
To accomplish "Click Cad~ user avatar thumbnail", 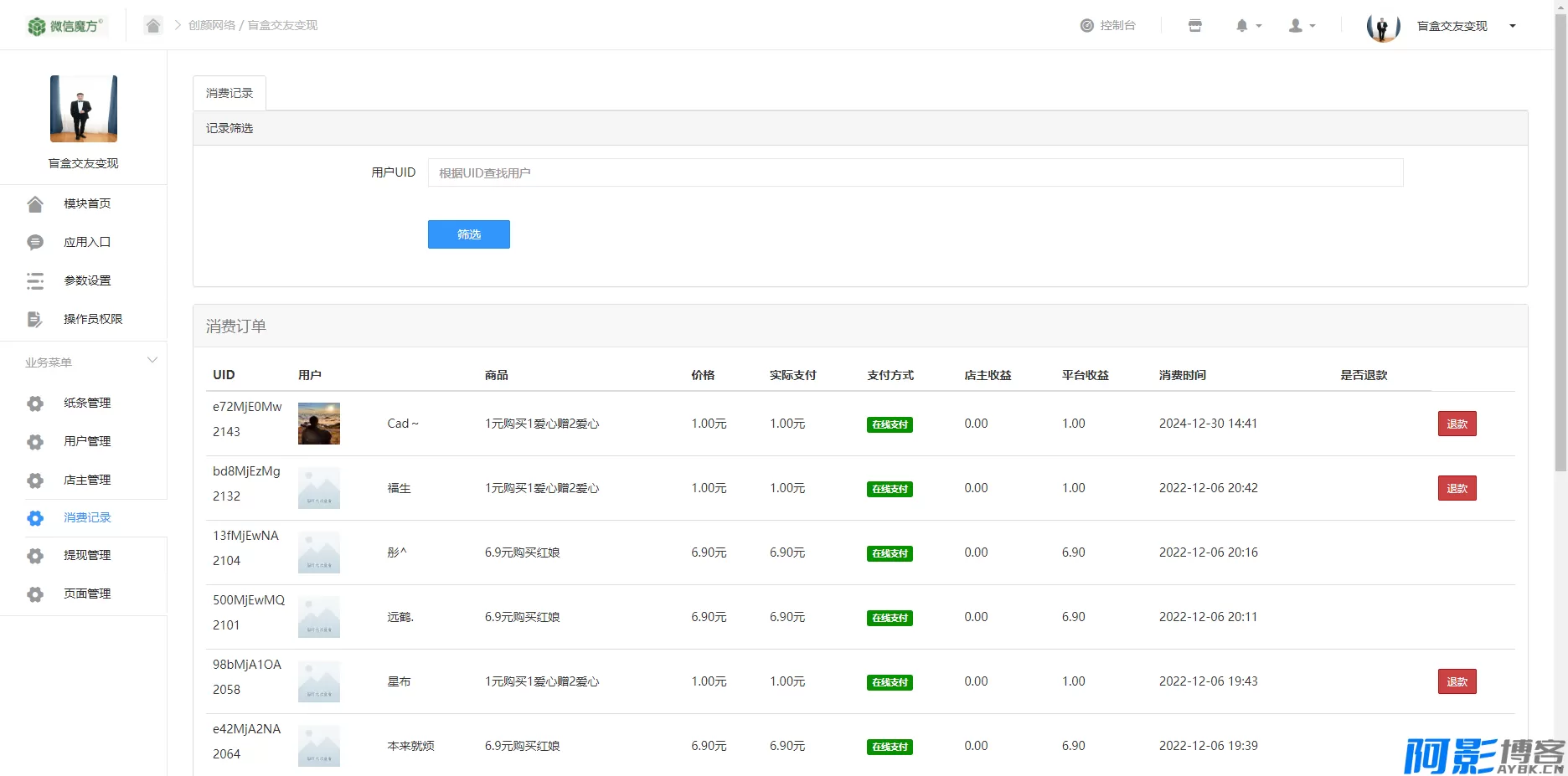I will pyautogui.click(x=319, y=424).
